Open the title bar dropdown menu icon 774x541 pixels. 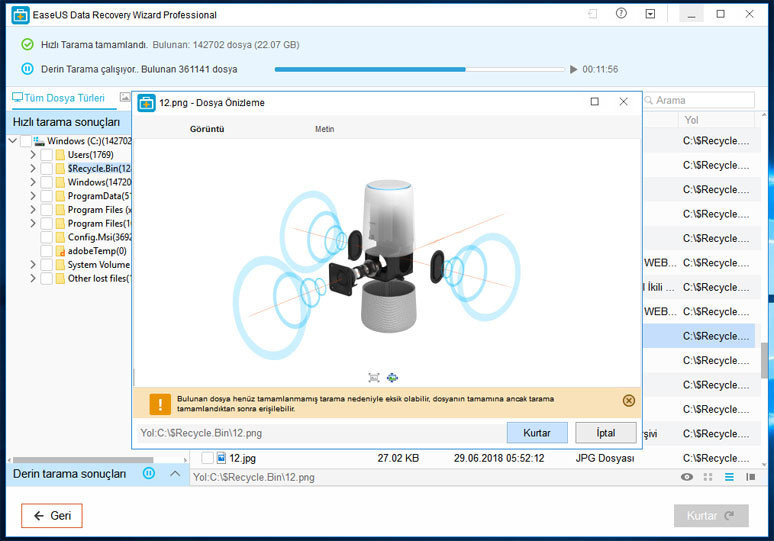(650, 14)
